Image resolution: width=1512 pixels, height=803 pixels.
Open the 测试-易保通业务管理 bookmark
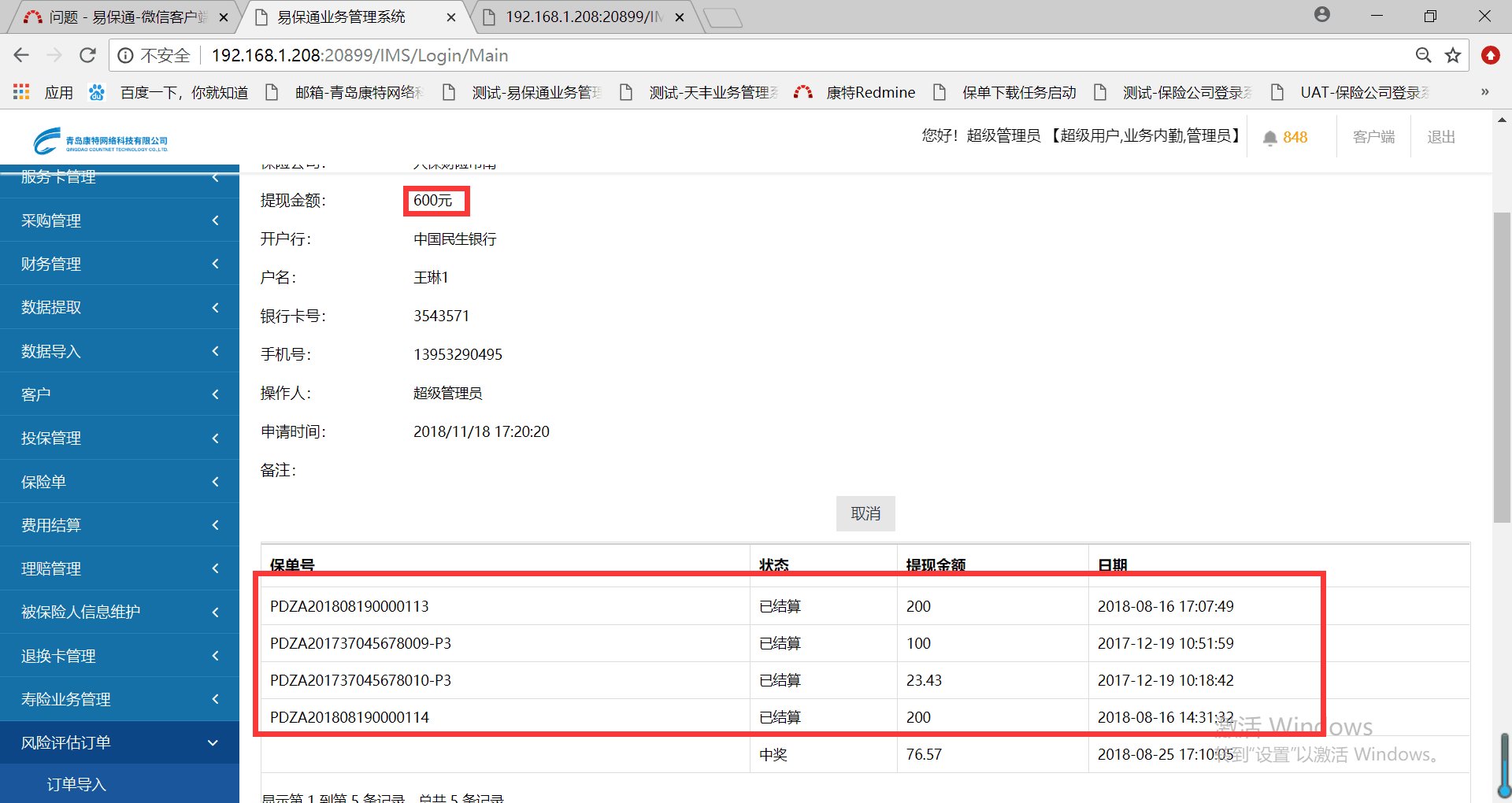[522, 92]
